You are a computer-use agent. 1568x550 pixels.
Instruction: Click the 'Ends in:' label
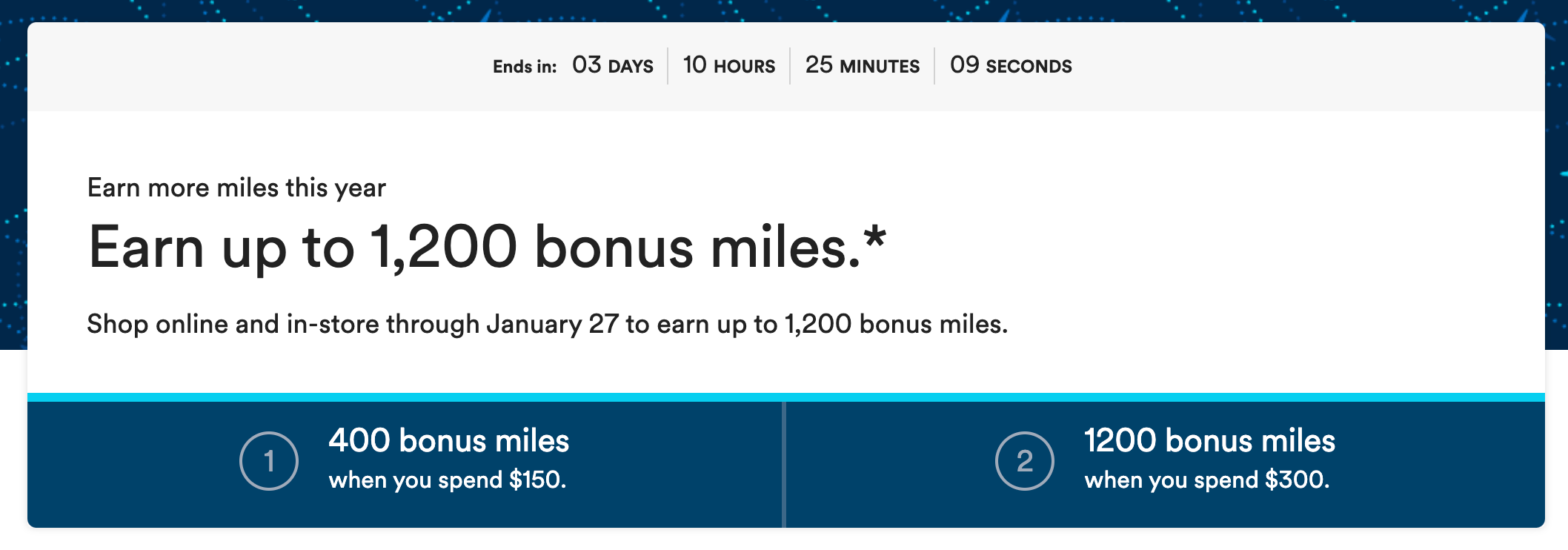(x=525, y=67)
